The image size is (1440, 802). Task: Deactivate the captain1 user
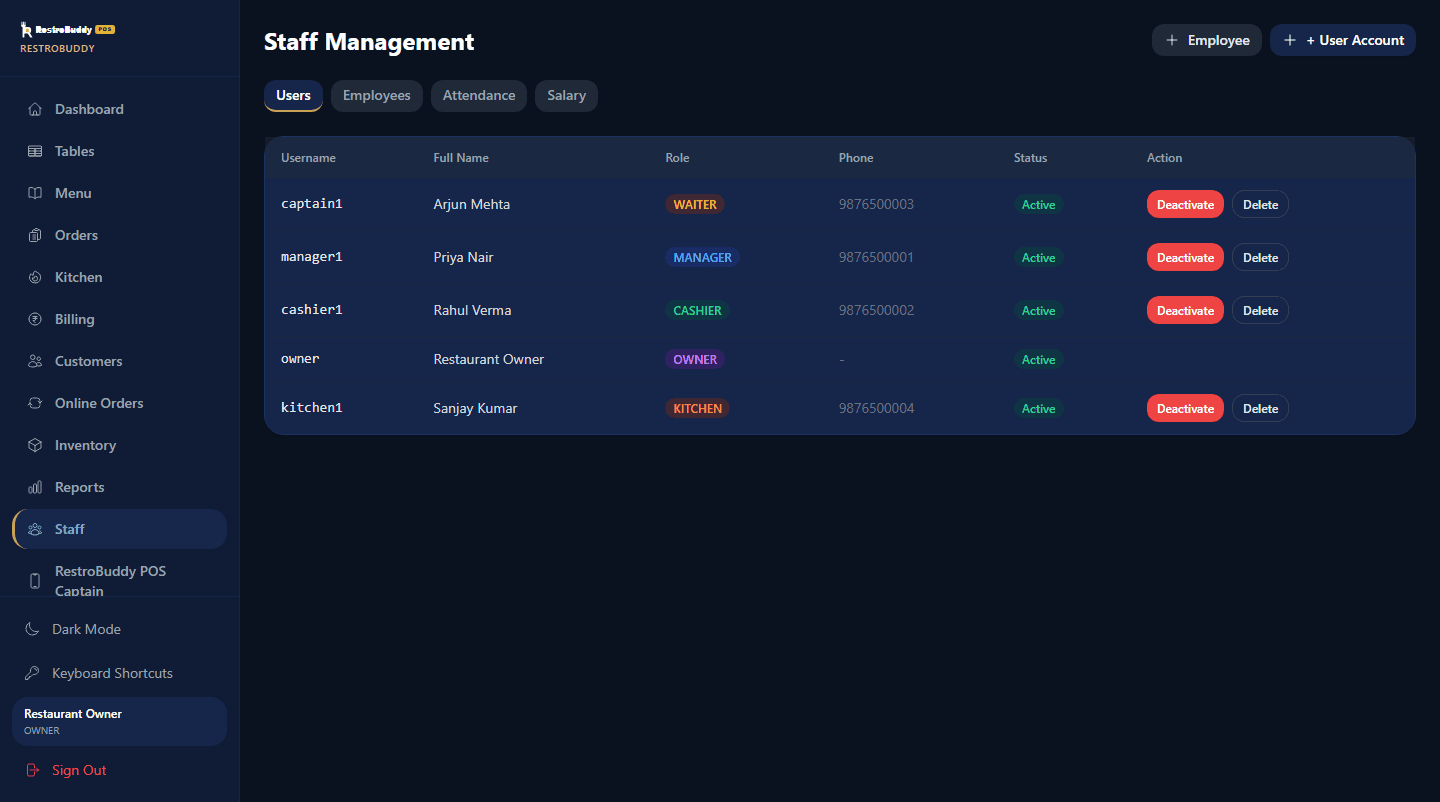(x=1185, y=204)
